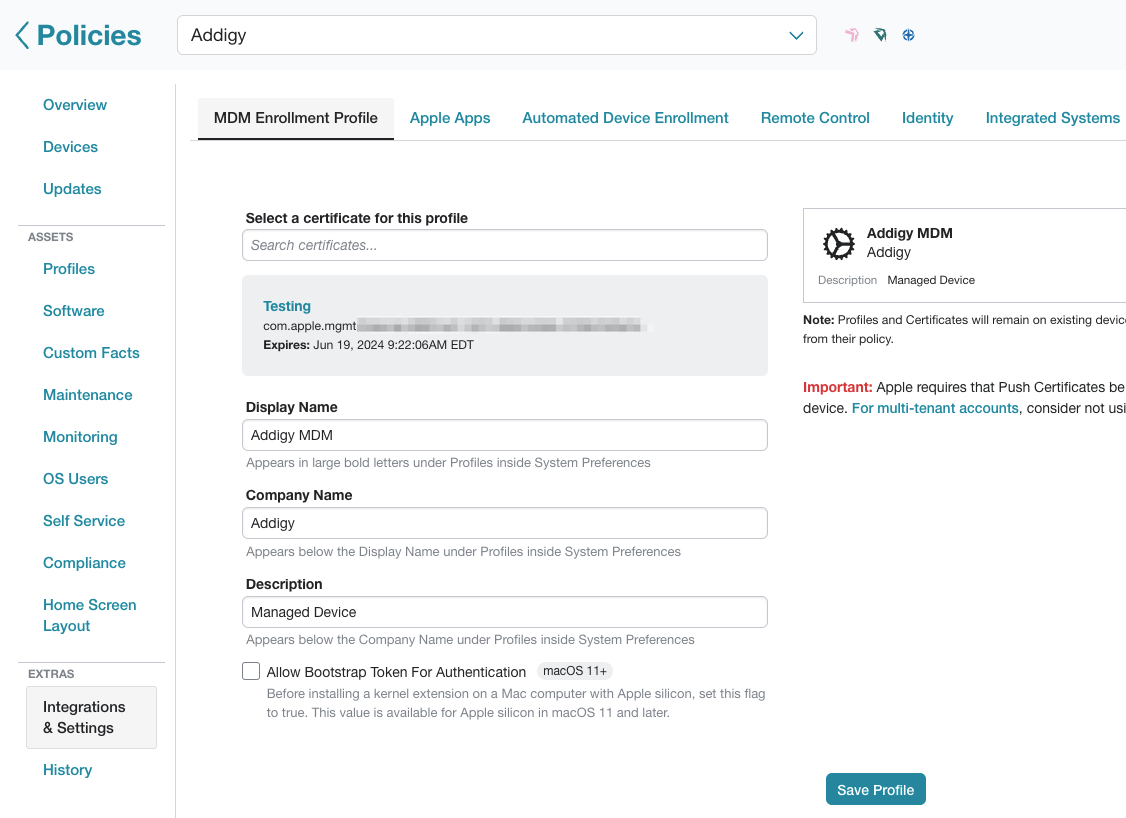Go back using the Policies chevron arrow
1126x818 pixels.
(x=22, y=35)
